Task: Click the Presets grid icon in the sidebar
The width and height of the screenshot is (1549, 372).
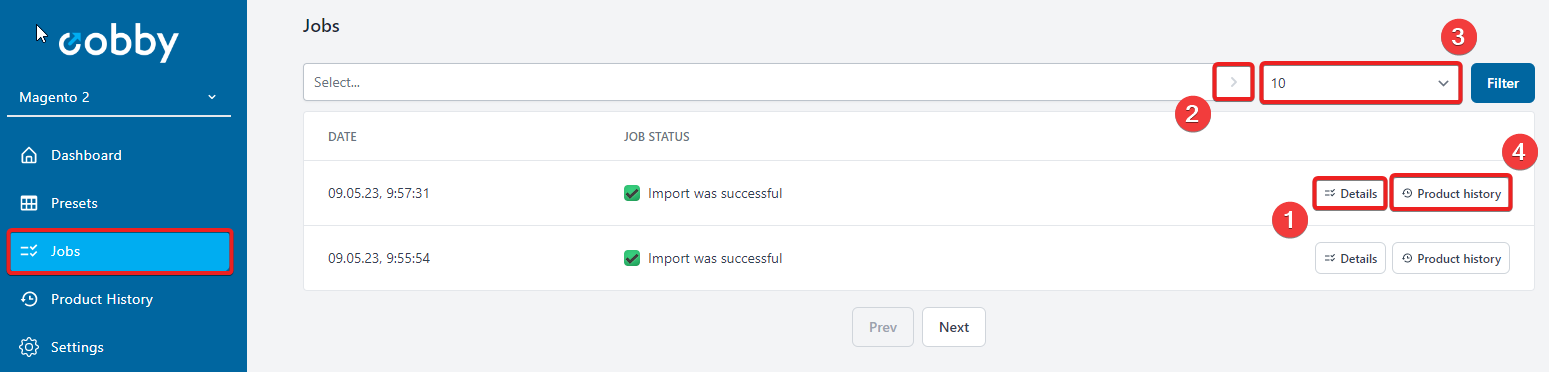Action: click(x=30, y=203)
